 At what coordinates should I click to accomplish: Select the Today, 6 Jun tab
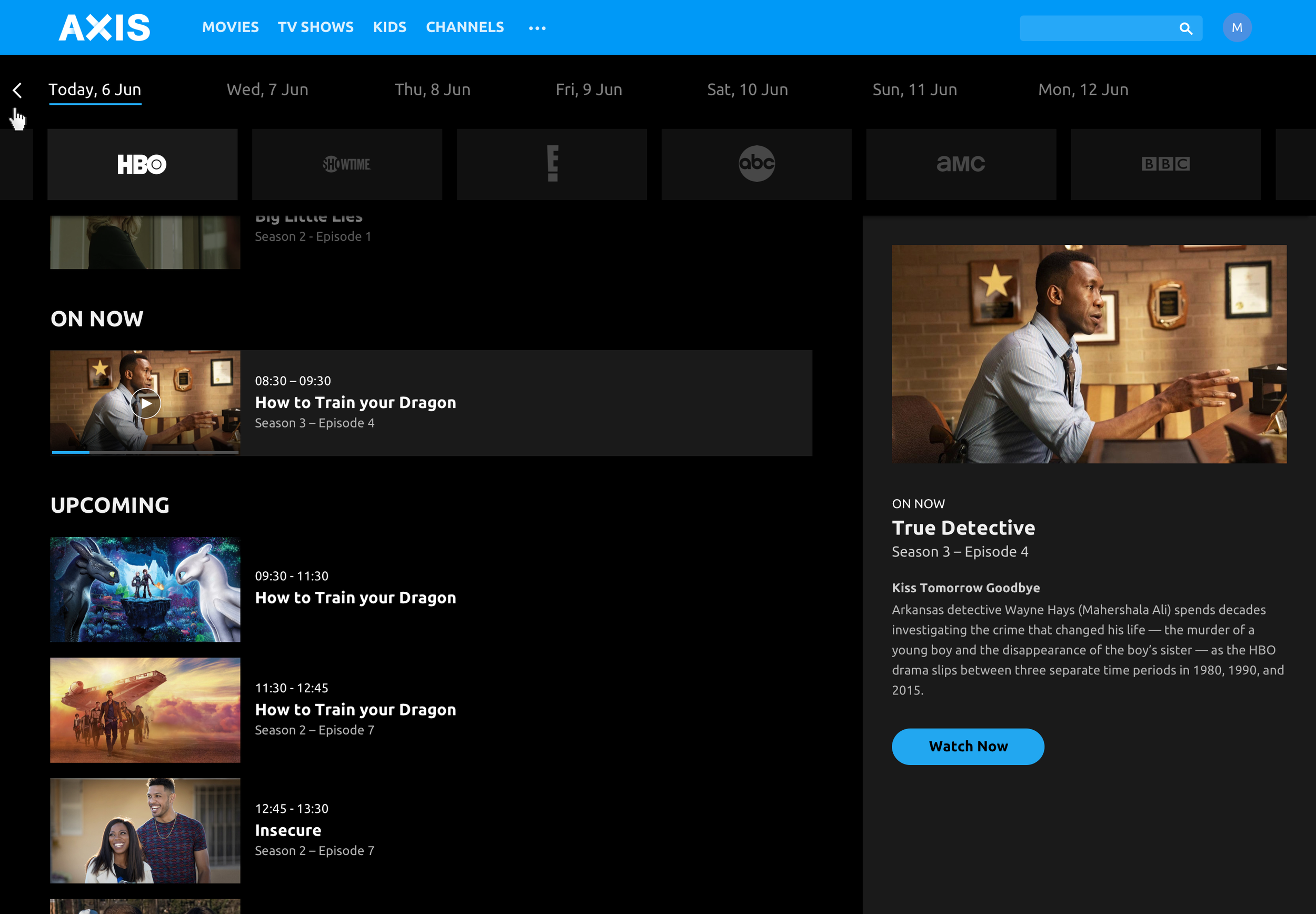(x=95, y=90)
